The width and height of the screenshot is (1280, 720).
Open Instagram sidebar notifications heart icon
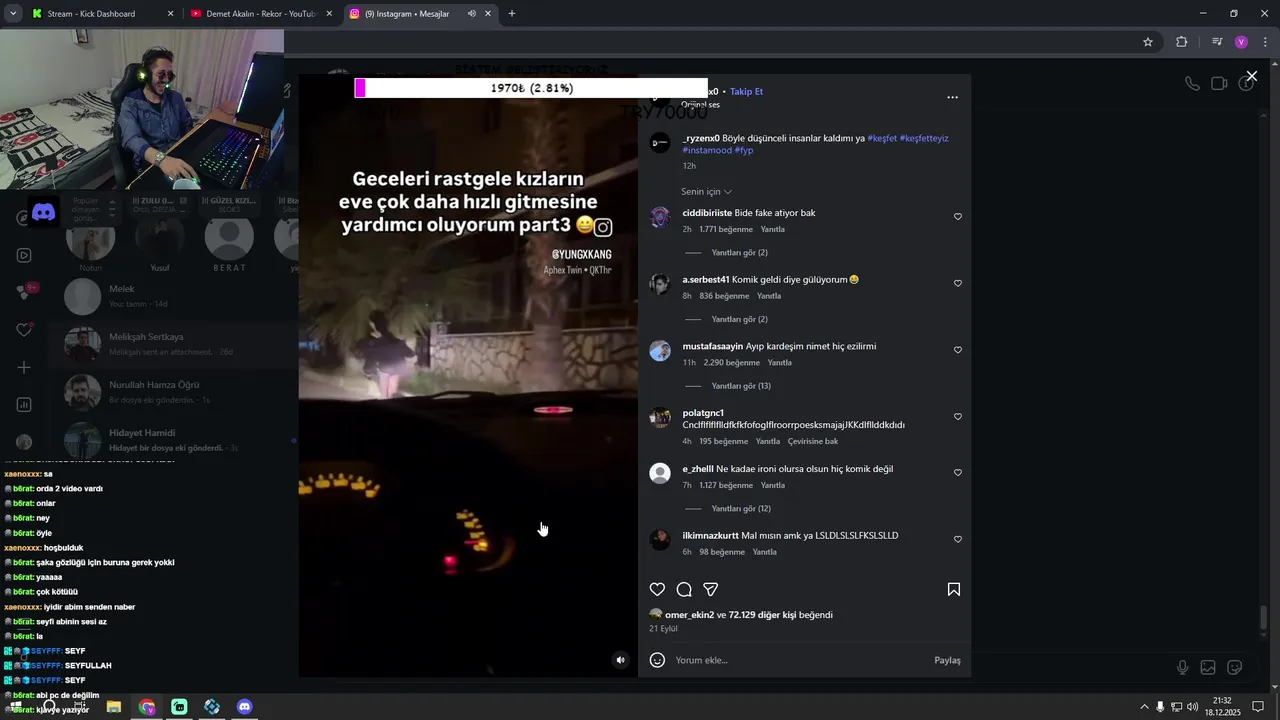point(24,330)
